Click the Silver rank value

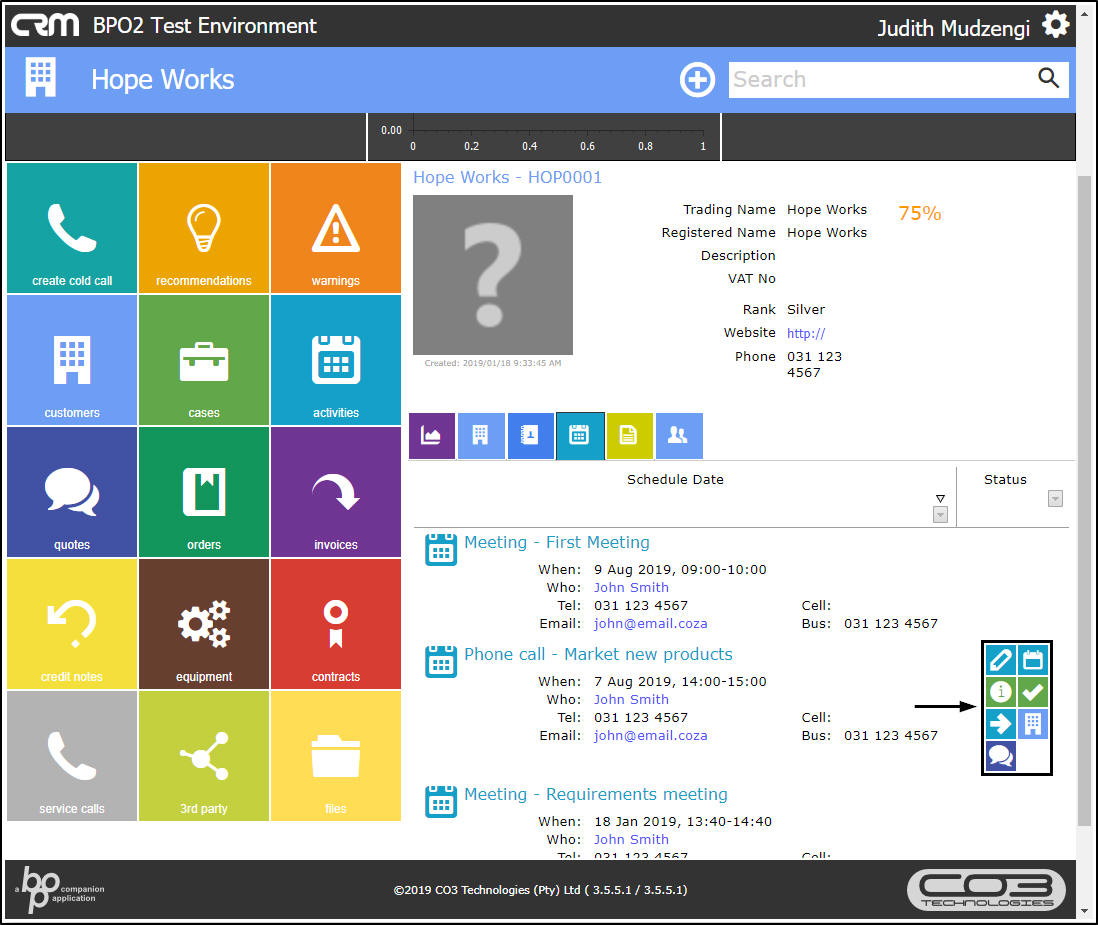click(806, 310)
